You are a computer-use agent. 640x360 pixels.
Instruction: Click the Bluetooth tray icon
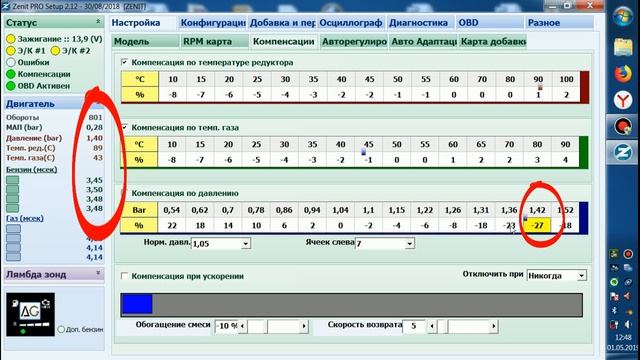click(x=614, y=311)
